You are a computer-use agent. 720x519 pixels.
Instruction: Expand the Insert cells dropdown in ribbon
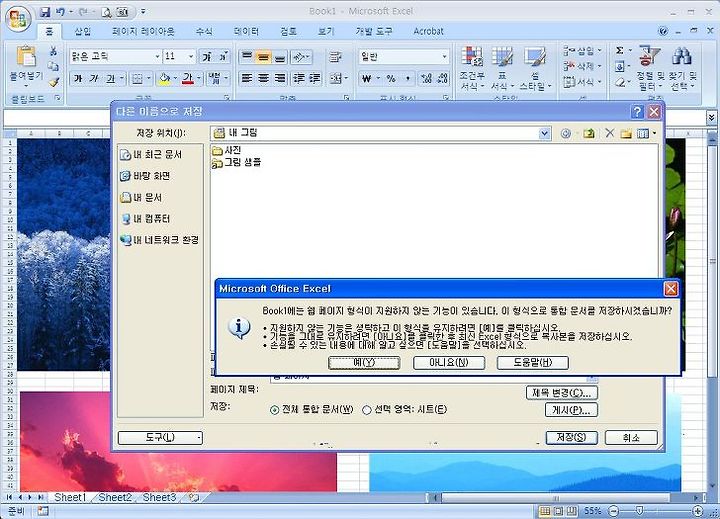tap(600, 51)
